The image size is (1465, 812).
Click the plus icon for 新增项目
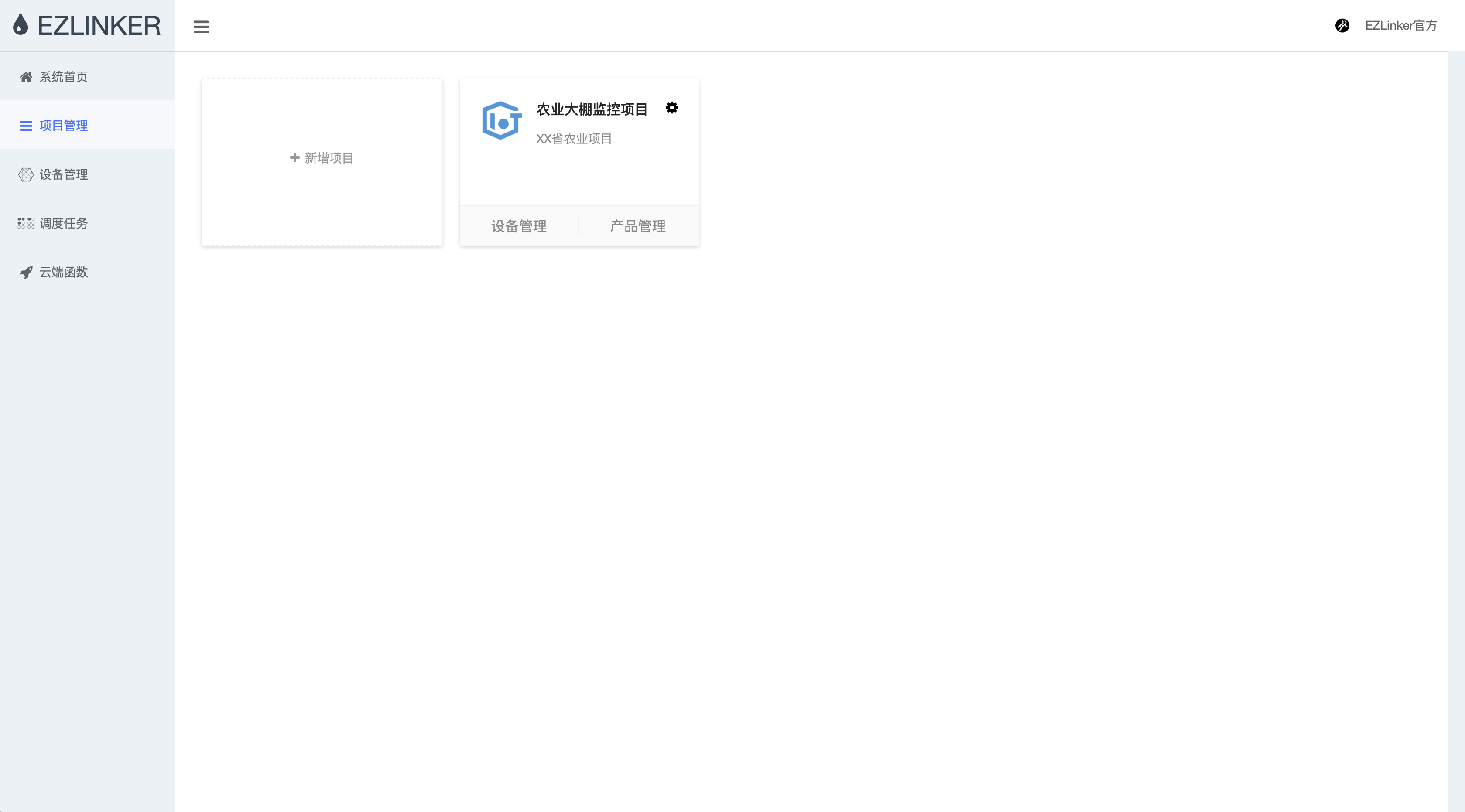[294, 157]
